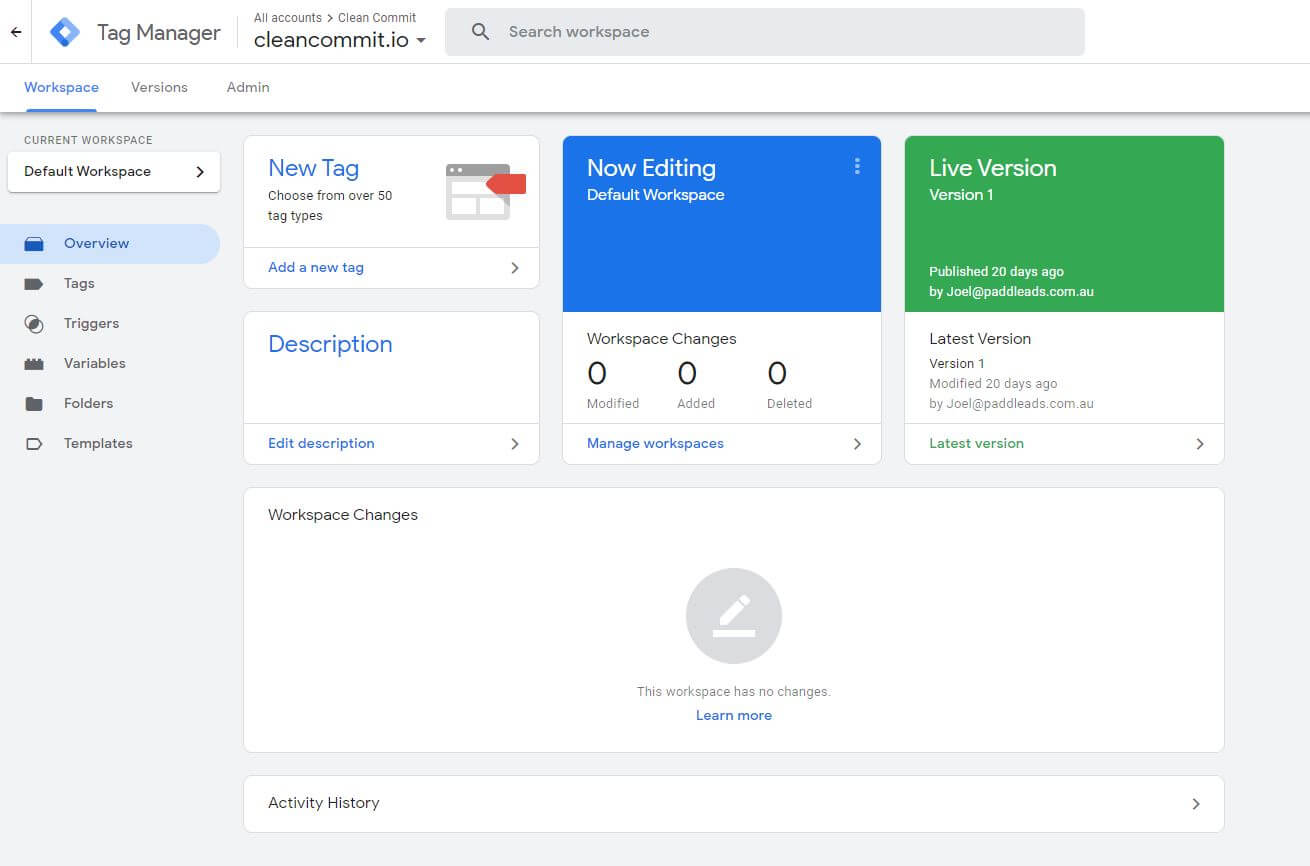
Task: Click the Add a new tag link
Action: tap(316, 268)
